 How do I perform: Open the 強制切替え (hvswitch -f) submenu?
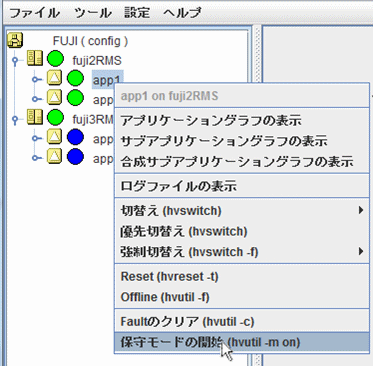point(242,252)
